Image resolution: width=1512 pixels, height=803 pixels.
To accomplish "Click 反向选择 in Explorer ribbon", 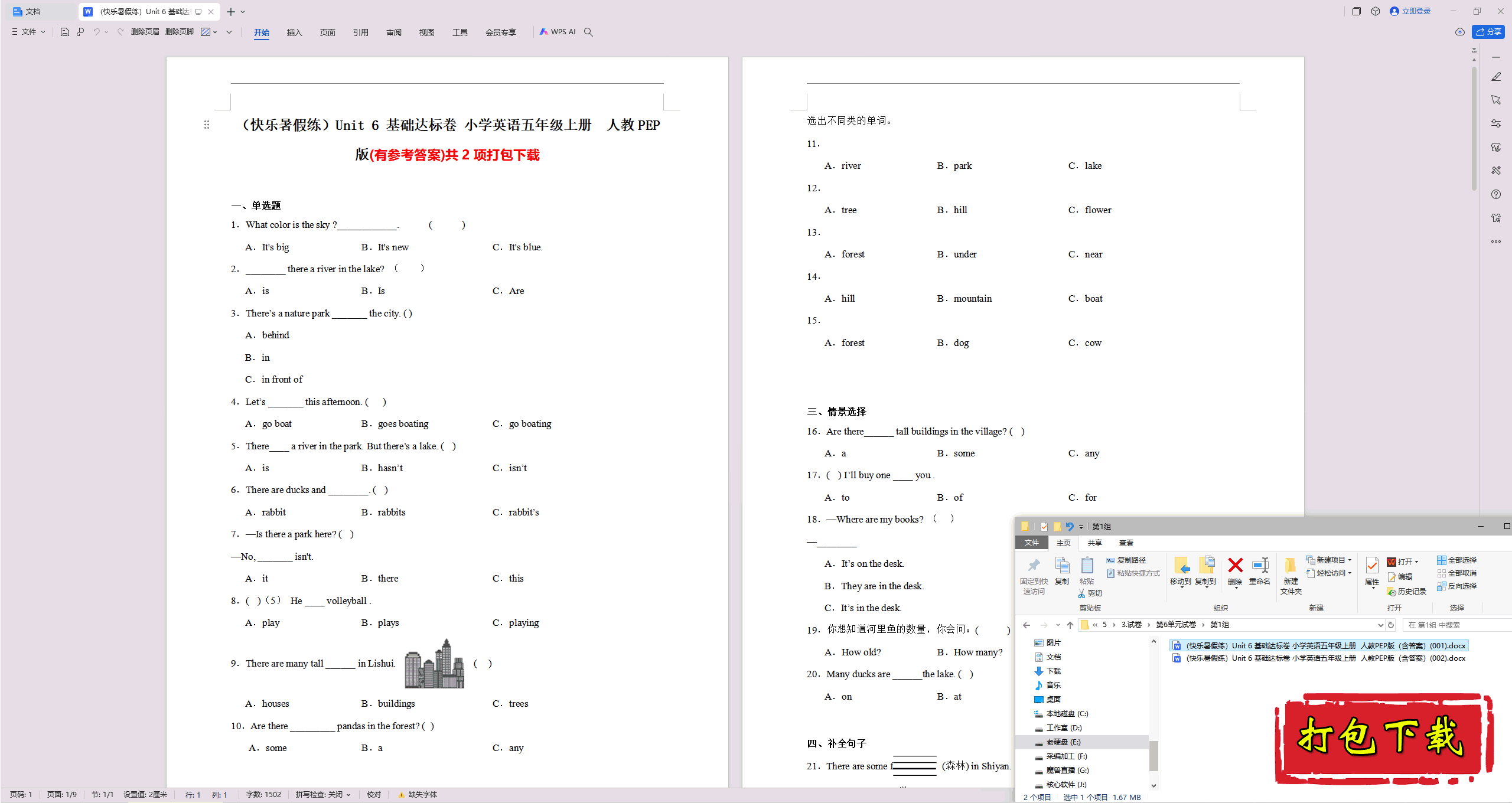I will click(1456, 586).
